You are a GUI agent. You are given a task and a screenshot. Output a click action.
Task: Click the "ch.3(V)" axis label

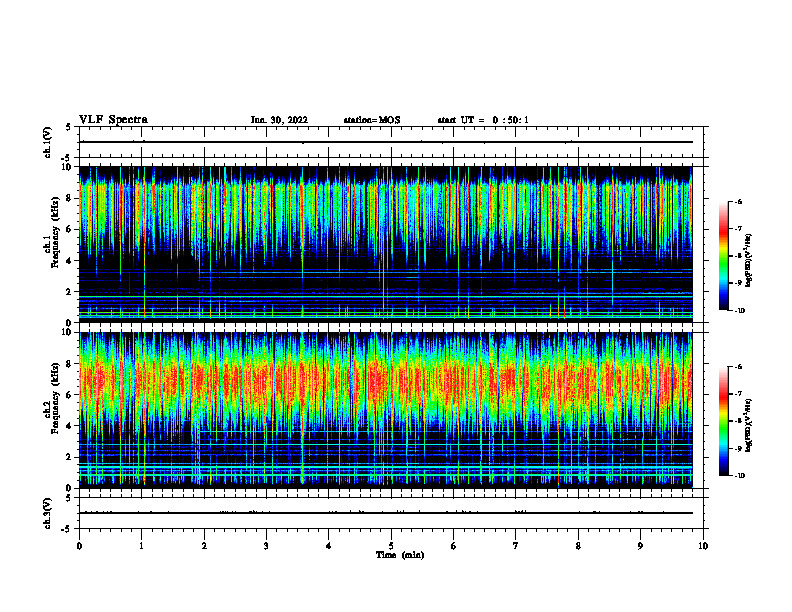(x=48, y=513)
